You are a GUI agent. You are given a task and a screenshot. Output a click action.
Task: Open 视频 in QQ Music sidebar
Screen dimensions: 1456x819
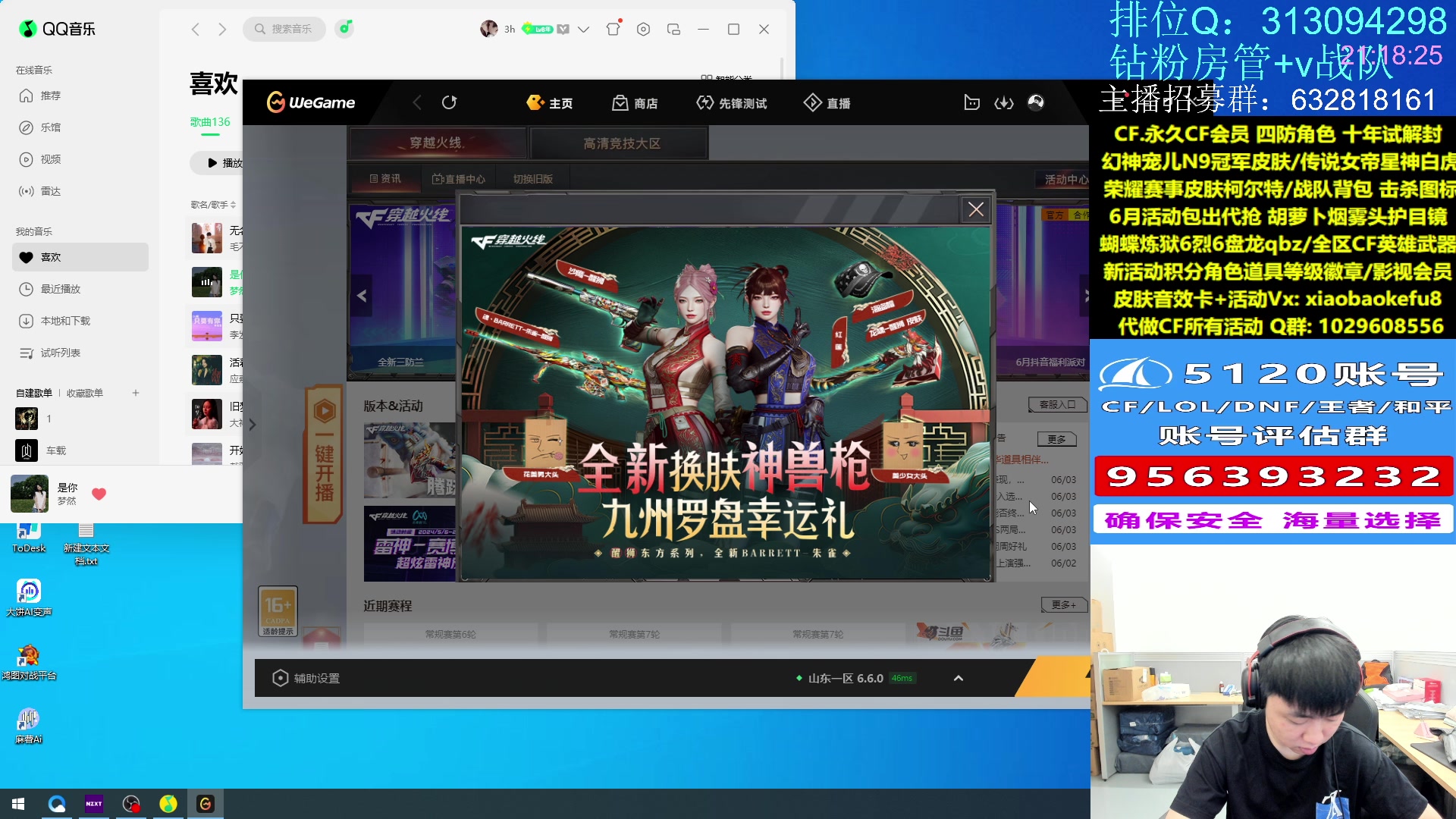[x=80, y=159]
